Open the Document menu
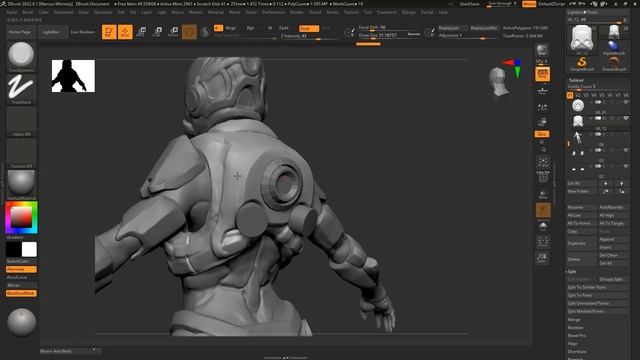Image resolution: width=640 pixels, height=360 pixels. coord(64,12)
